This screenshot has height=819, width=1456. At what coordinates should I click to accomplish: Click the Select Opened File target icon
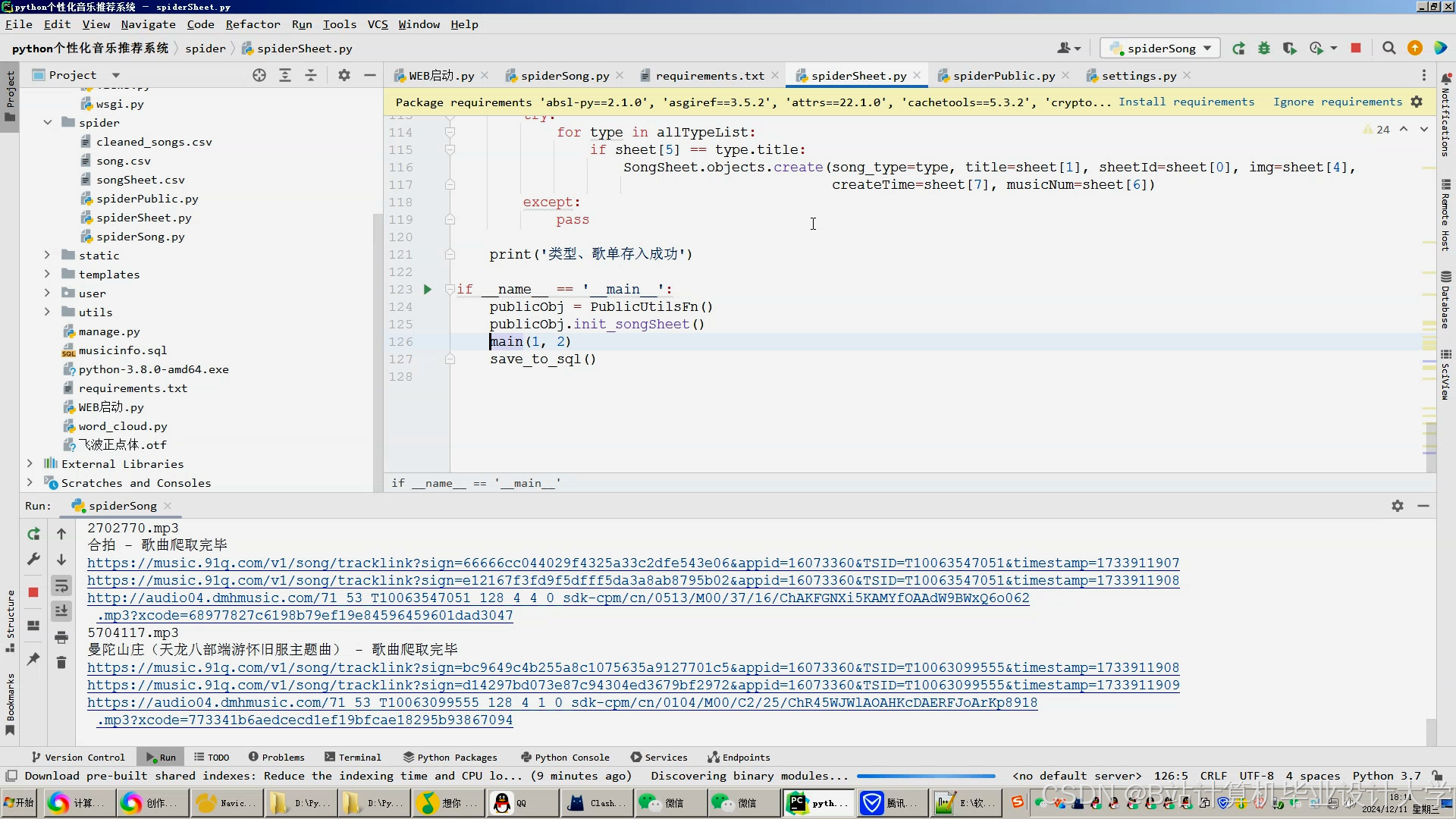pos(259,75)
